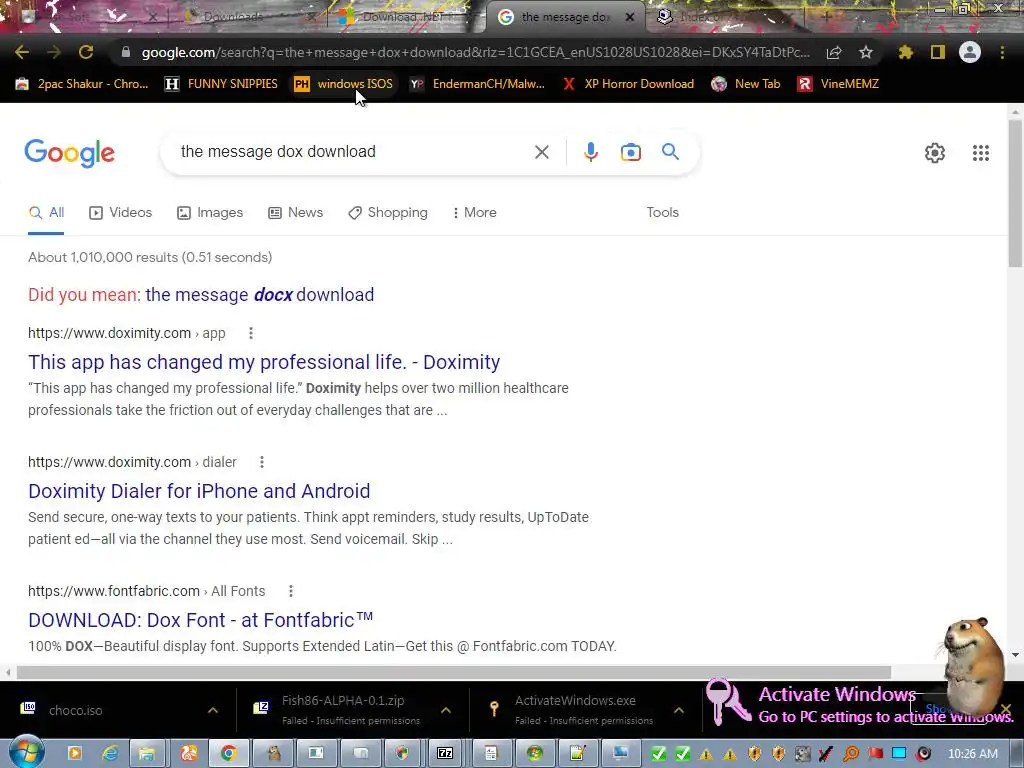Submit search with magnifier icon

click(671, 152)
